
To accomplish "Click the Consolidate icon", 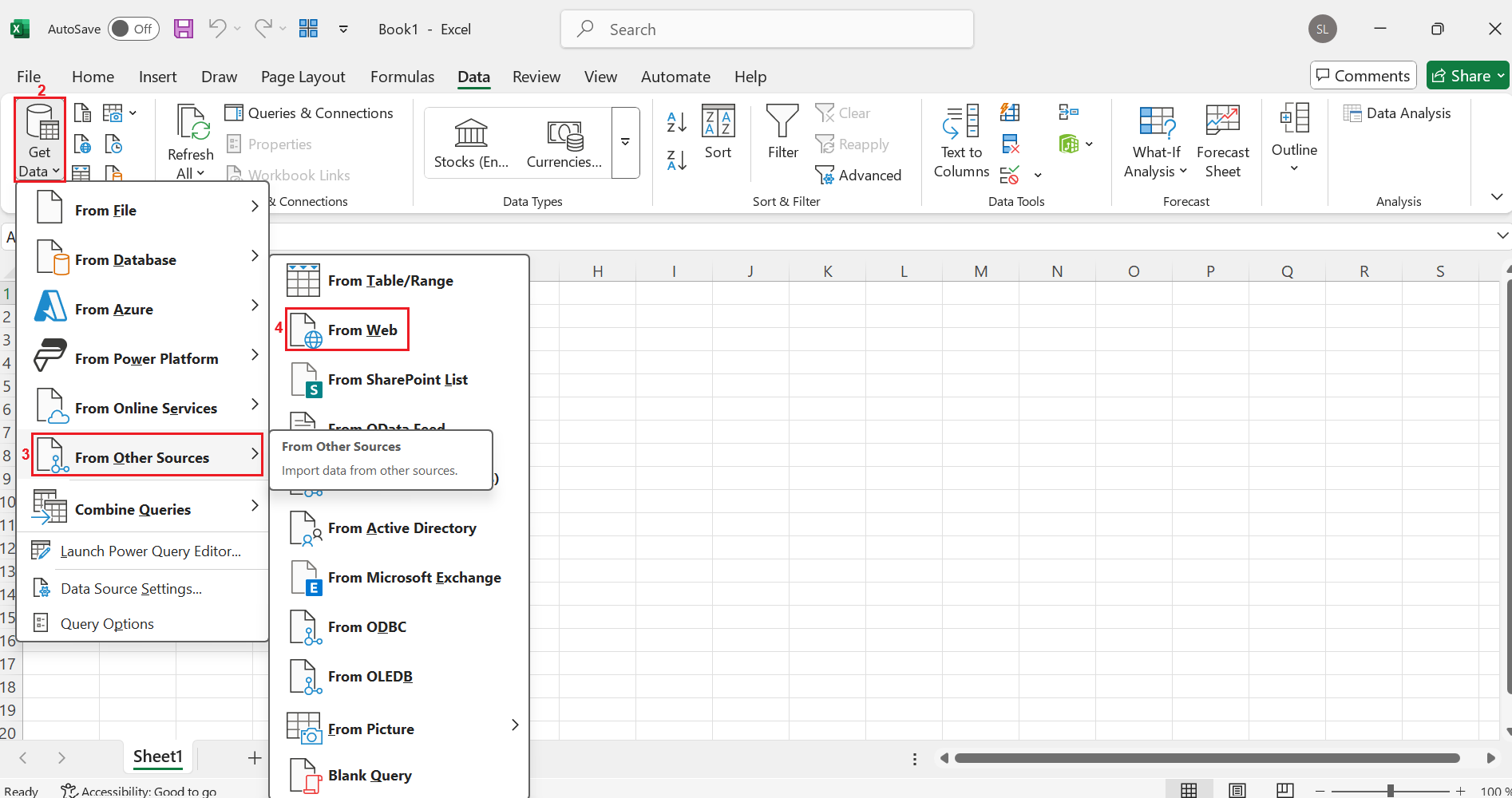I will click(1068, 113).
